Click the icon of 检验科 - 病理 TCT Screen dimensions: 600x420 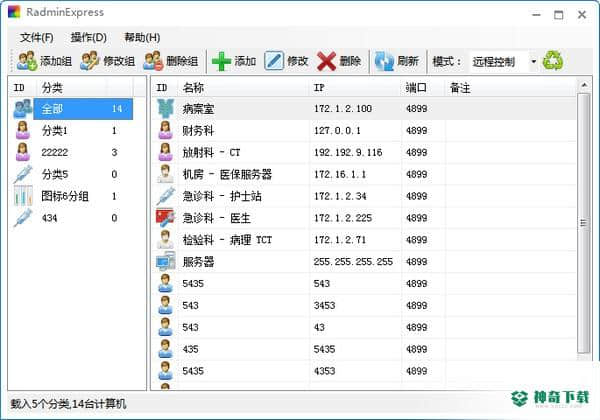[165, 239]
